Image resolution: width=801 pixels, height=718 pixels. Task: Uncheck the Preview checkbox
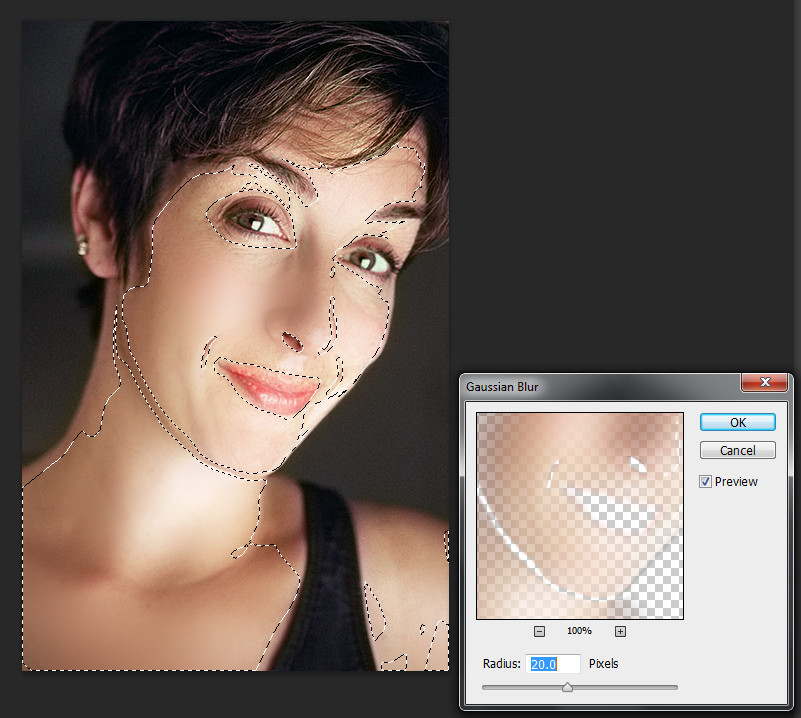tap(705, 481)
